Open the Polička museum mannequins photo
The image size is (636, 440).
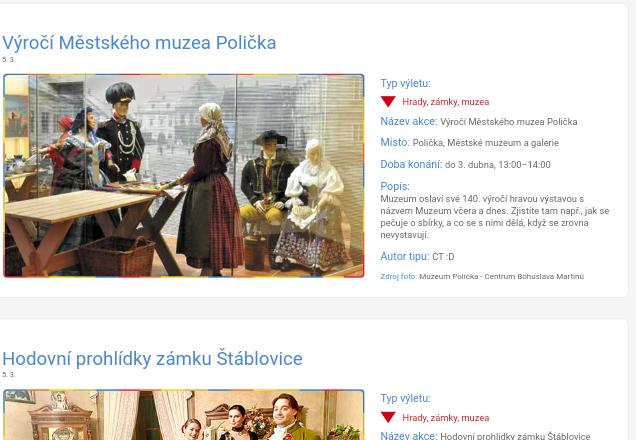pyautogui.click(x=184, y=176)
